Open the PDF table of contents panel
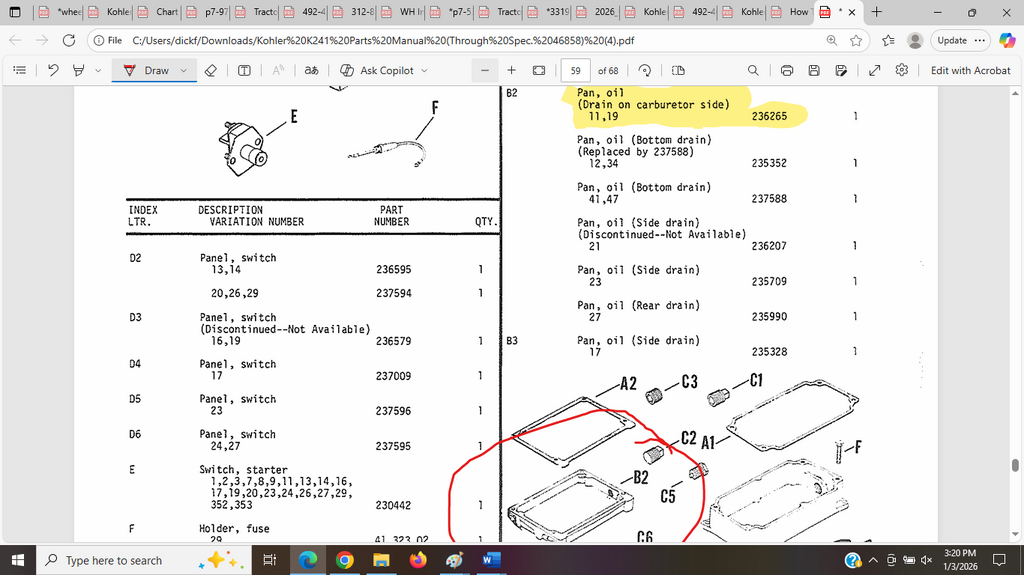 pos(20,70)
